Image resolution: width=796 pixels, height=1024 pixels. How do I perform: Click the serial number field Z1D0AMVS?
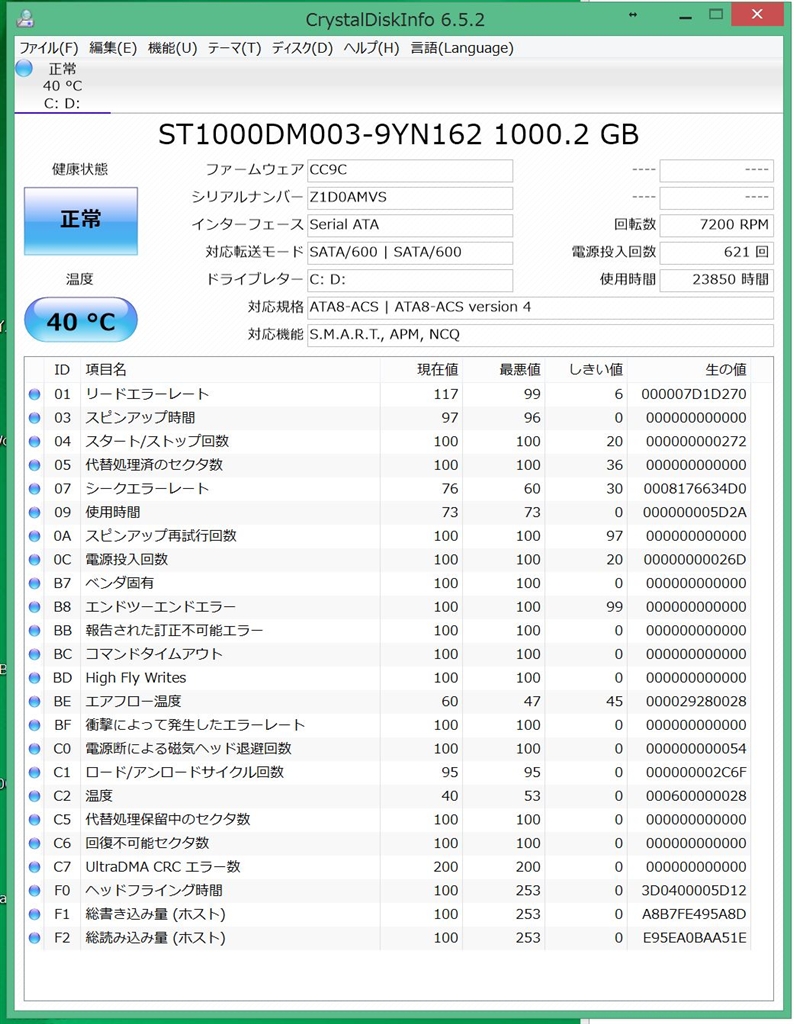coord(410,198)
